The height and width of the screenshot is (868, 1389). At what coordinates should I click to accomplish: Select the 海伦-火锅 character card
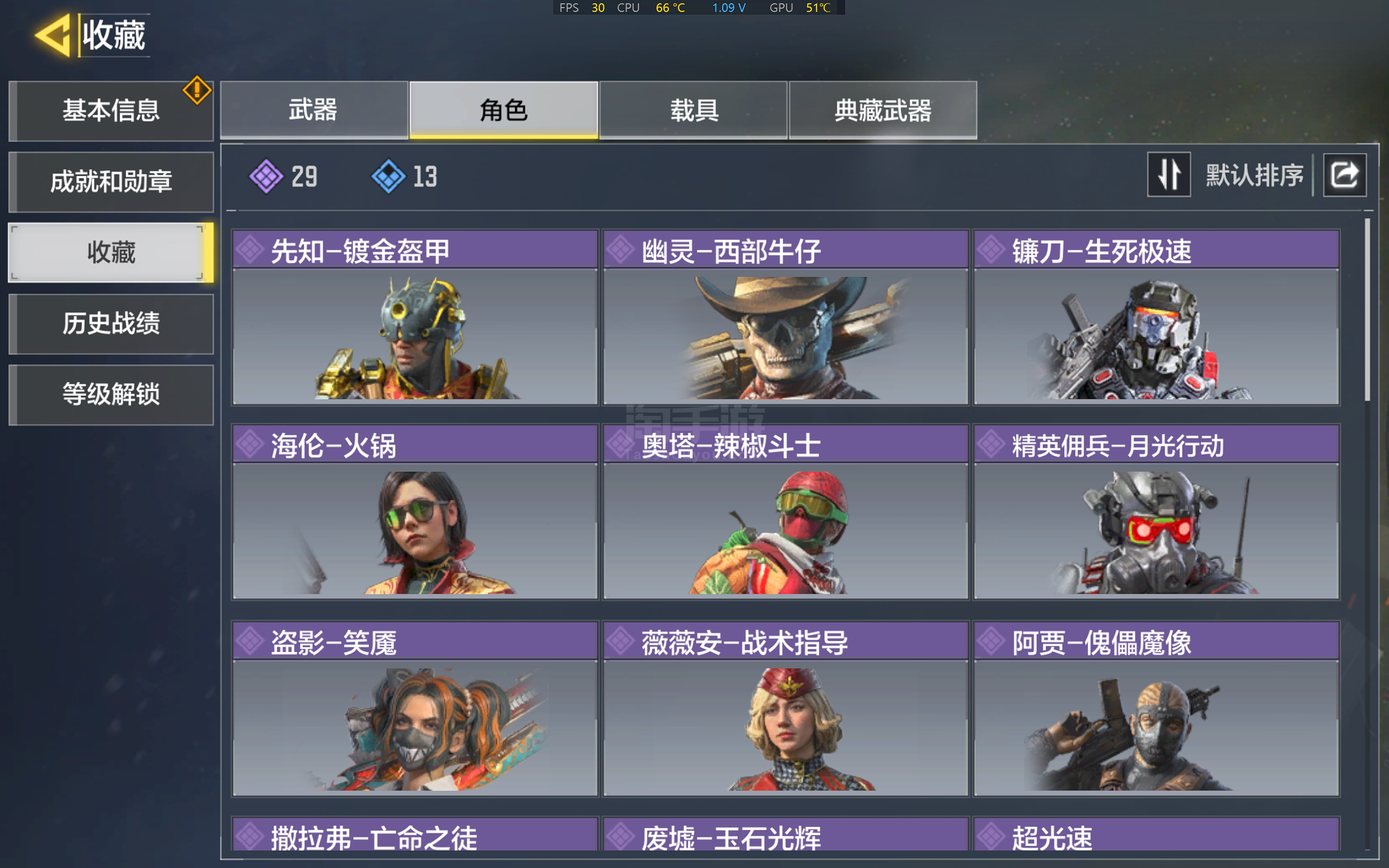point(415,512)
